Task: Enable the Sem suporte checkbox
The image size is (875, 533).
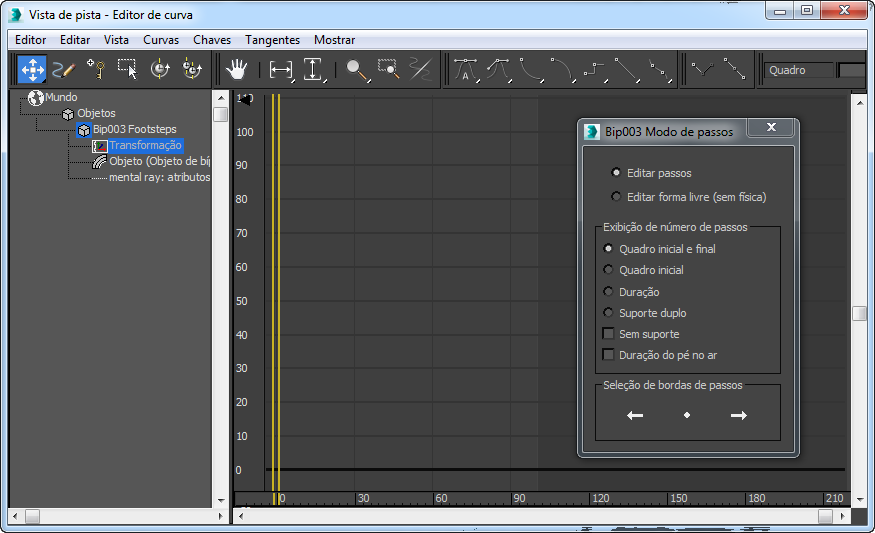Action: [608, 334]
